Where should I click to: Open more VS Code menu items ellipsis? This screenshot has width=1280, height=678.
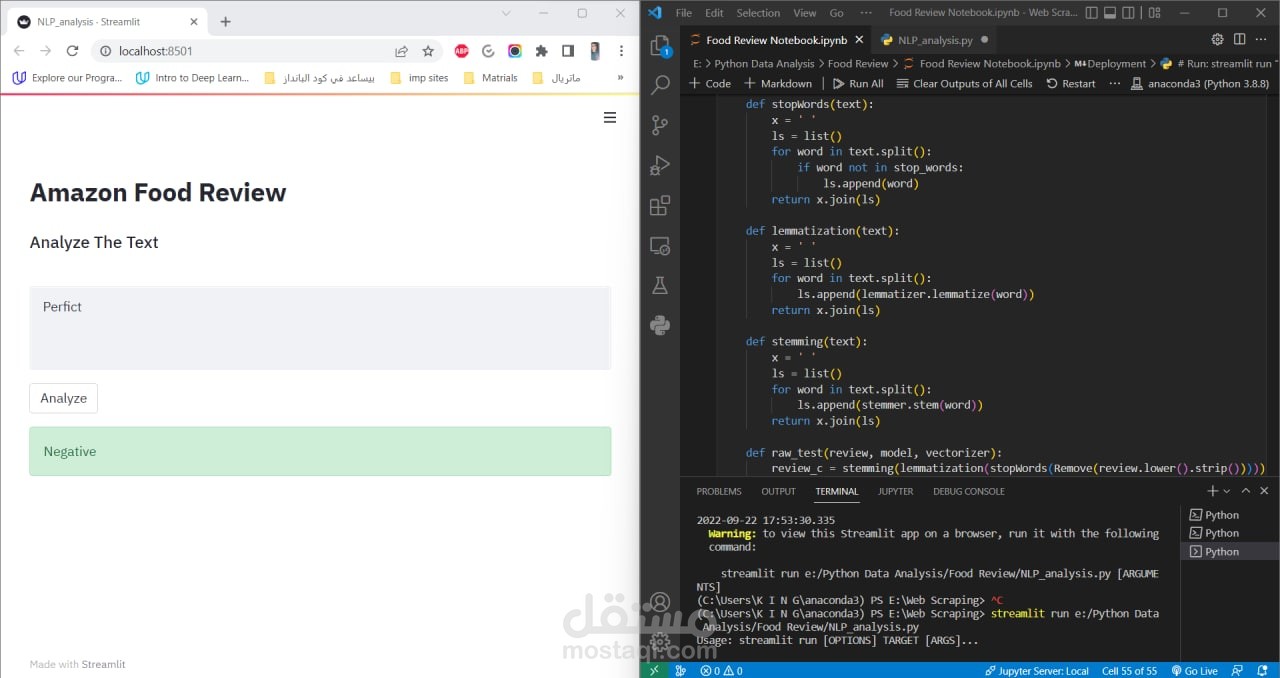(867, 13)
